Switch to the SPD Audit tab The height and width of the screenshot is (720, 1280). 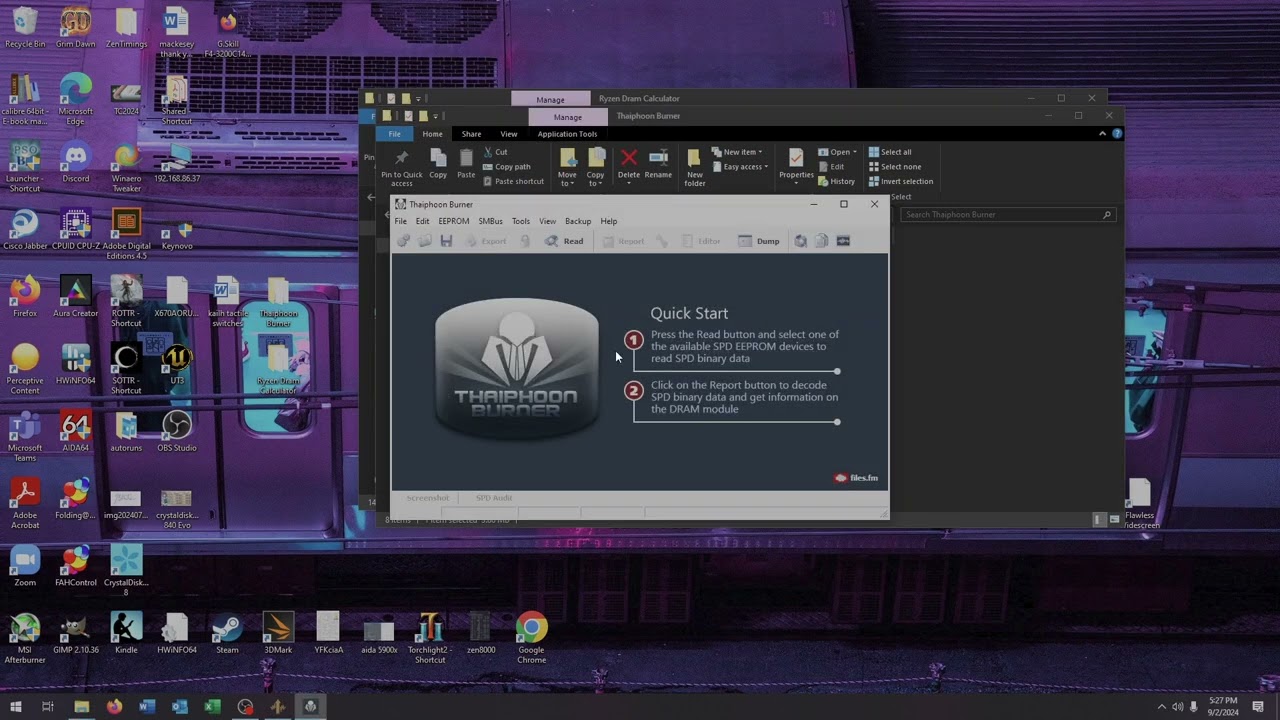pyautogui.click(x=494, y=498)
